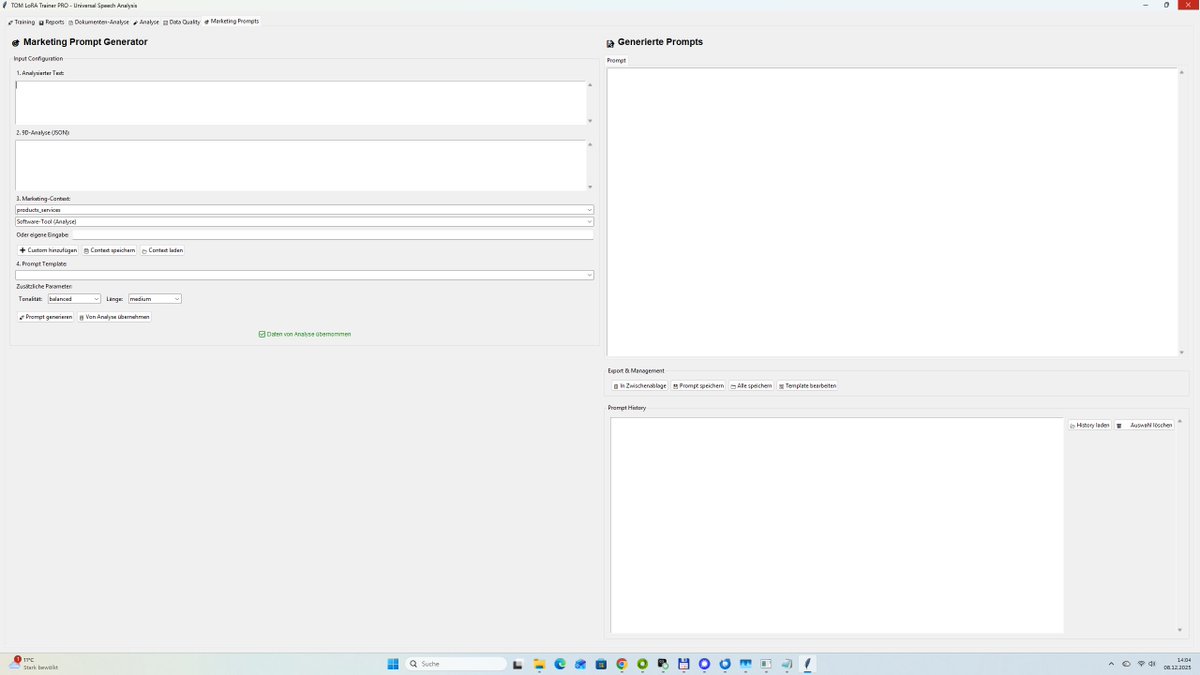Click the Prompt History list area
Screen dimensions: 1200x675
tap(837, 525)
